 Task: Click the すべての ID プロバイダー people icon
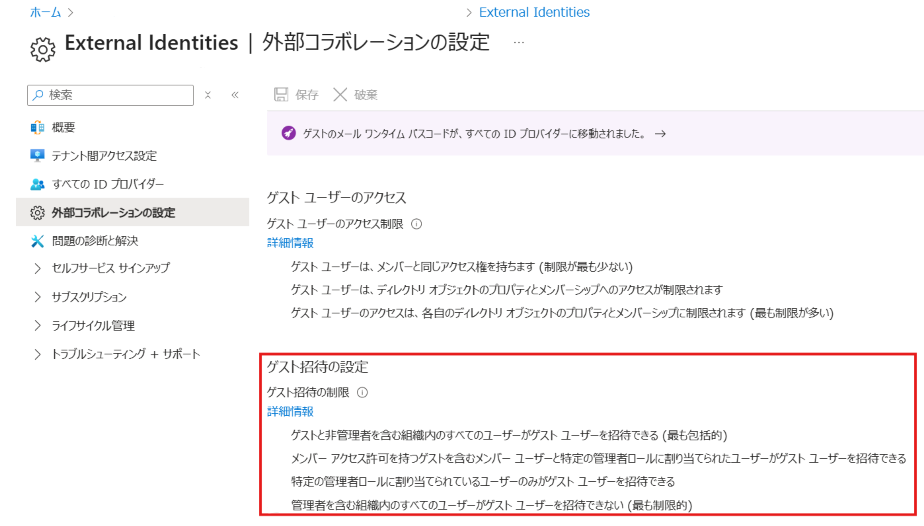[x=38, y=184]
